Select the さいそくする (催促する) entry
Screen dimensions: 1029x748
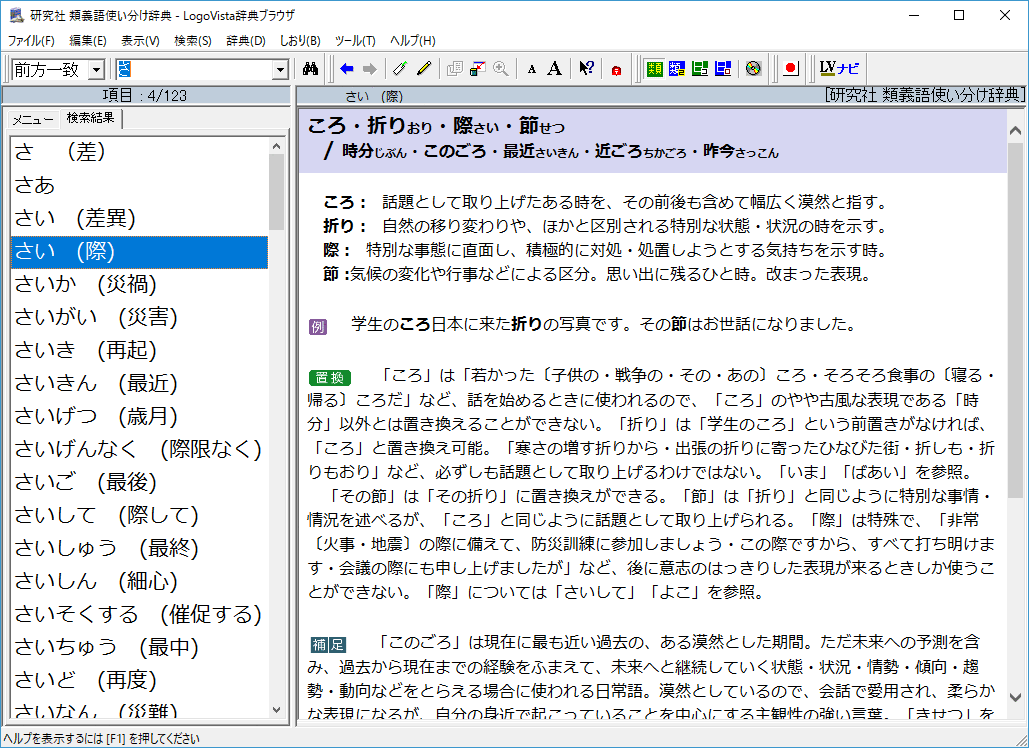point(139,615)
